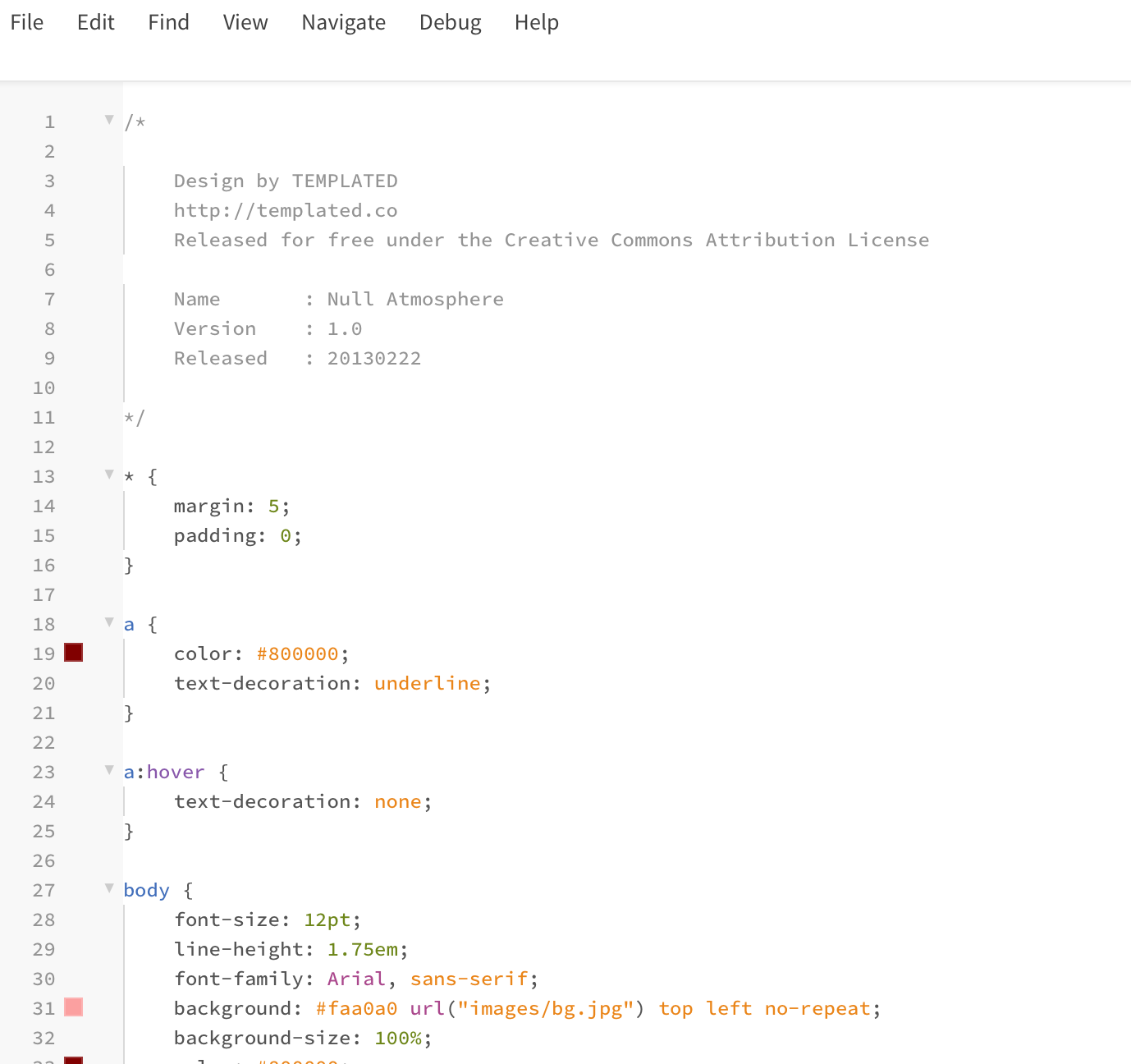Open the Help menu
The height and width of the screenshot is (1064, 1131).
click(x=536, y=22)
